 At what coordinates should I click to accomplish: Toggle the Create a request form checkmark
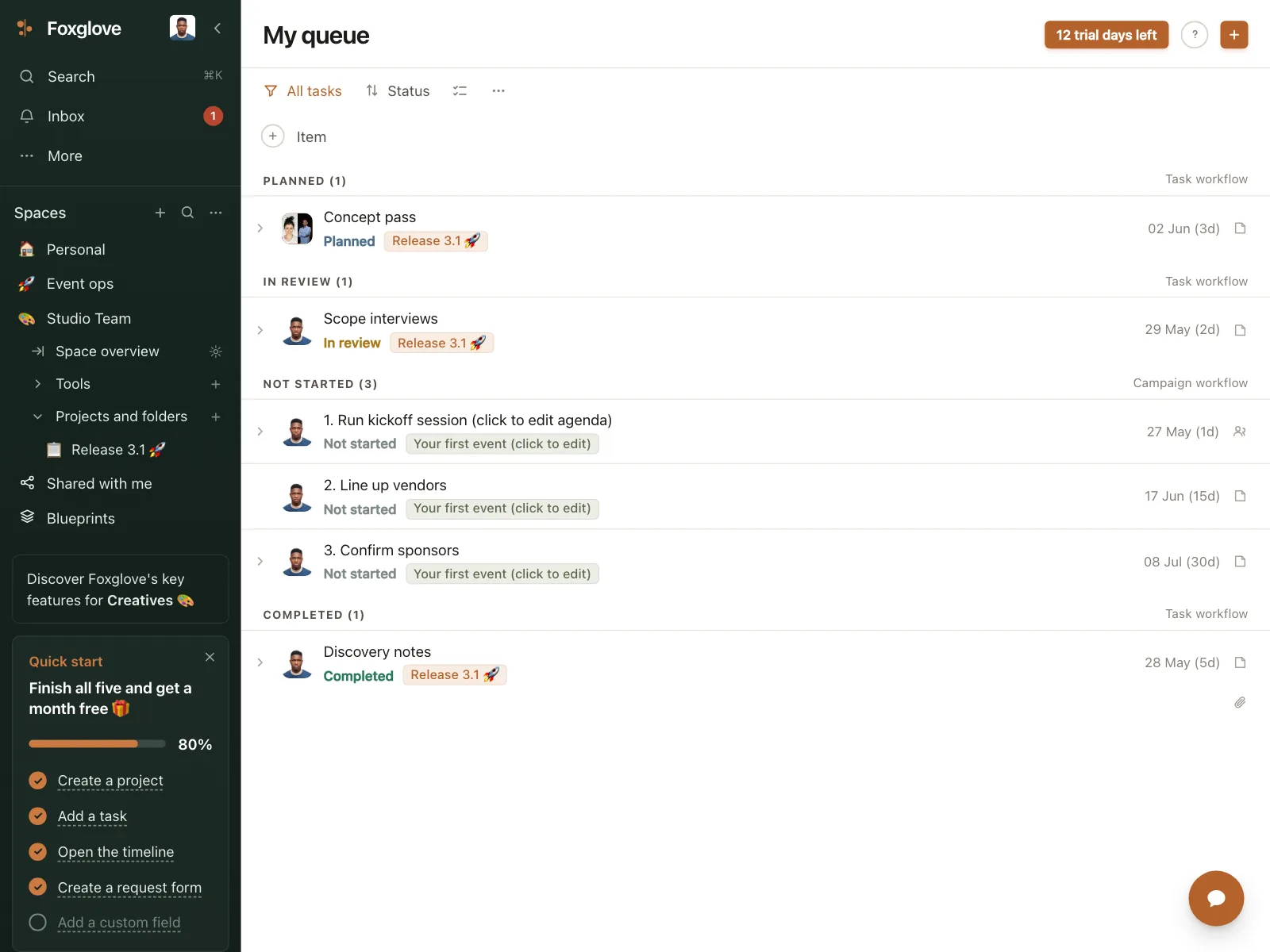tap(37, 887)
